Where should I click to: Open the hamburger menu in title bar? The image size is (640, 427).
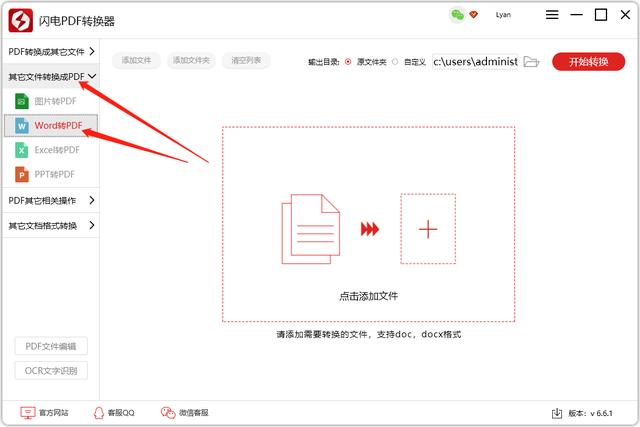554,15
